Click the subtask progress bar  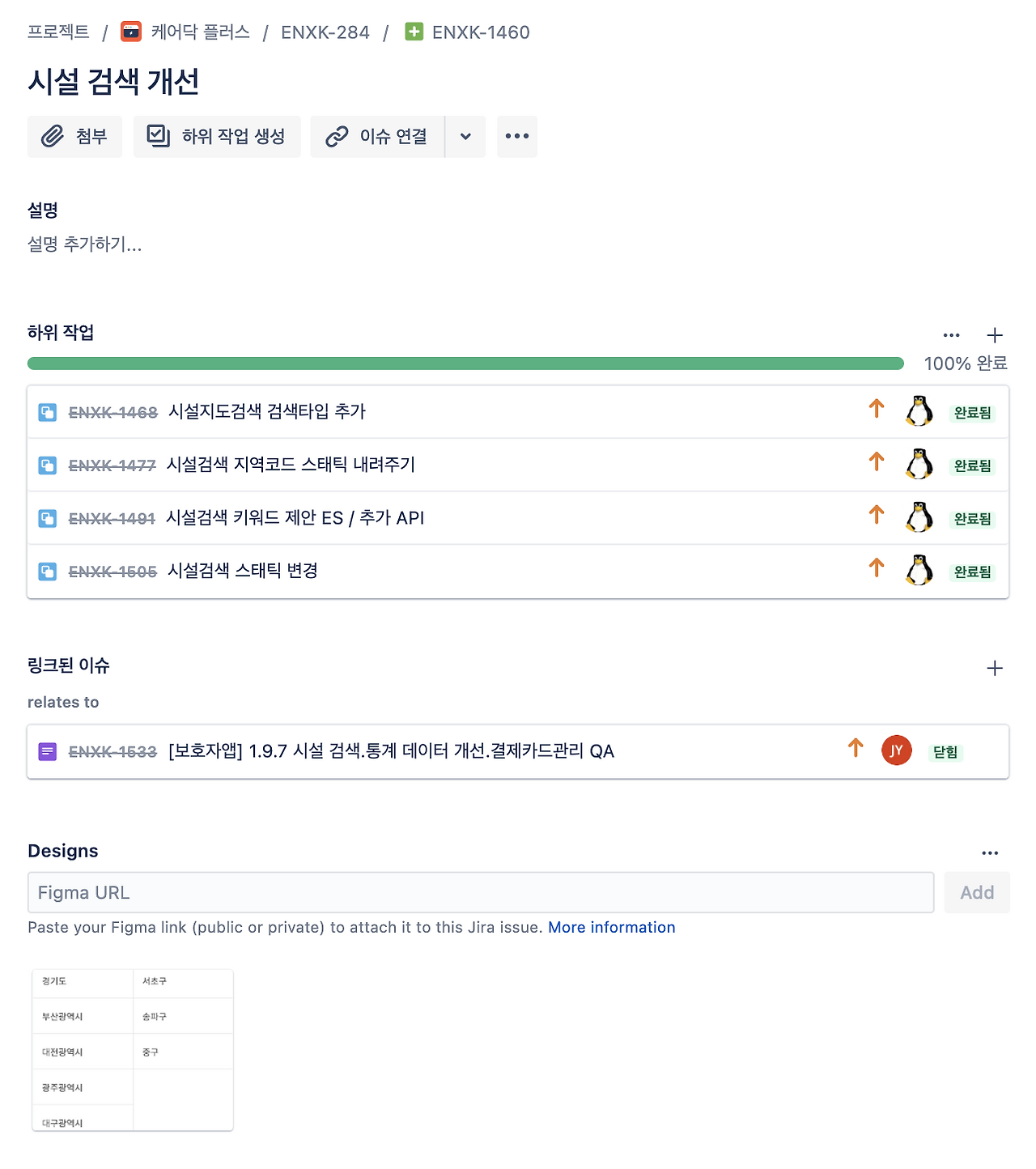point(465,363)
